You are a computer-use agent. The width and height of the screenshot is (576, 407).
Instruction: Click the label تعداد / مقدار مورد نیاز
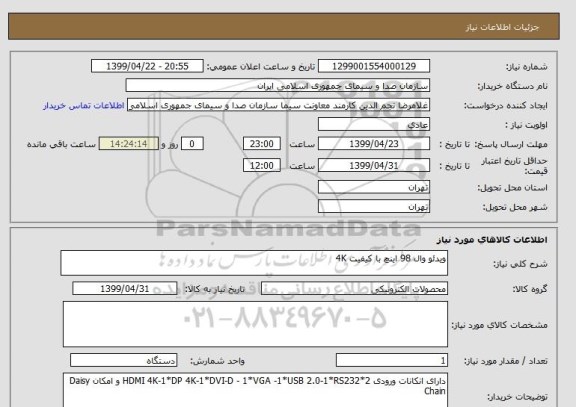pyautogui.click(x=506, y=361)
